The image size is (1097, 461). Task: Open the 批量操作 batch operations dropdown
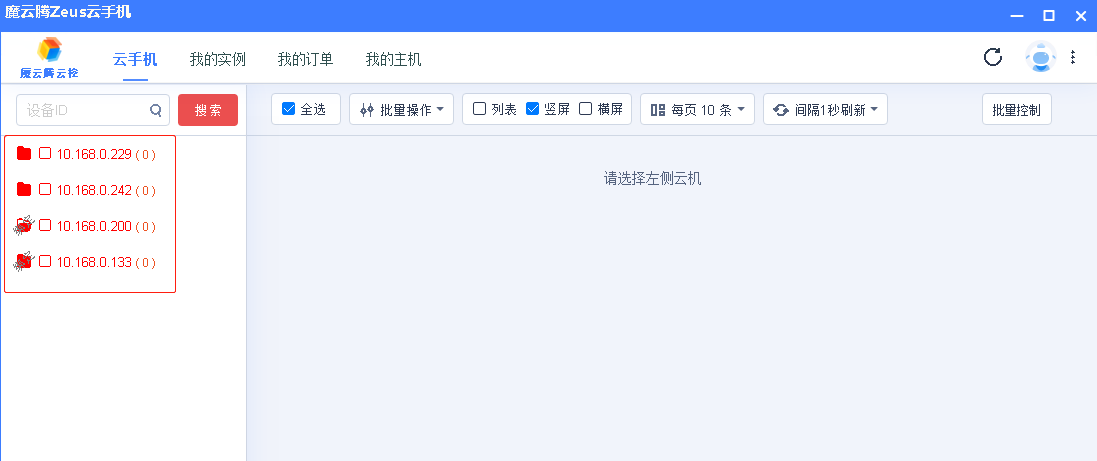coord(402,109)
